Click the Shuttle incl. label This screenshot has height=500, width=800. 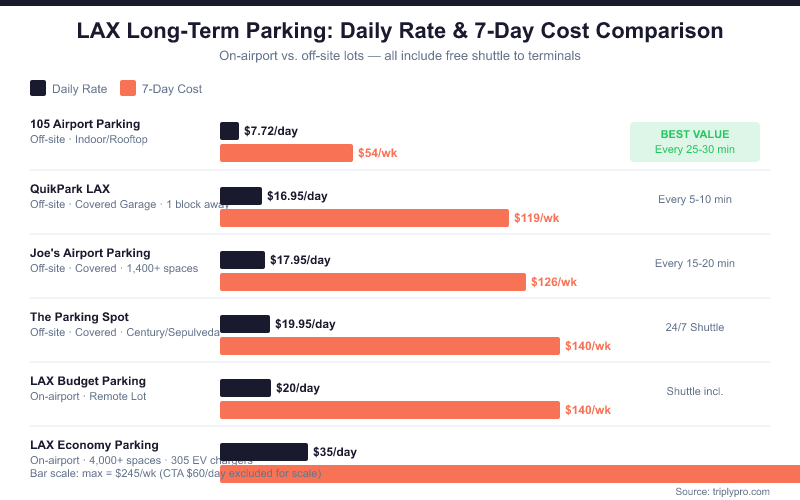tap(695, 391)
